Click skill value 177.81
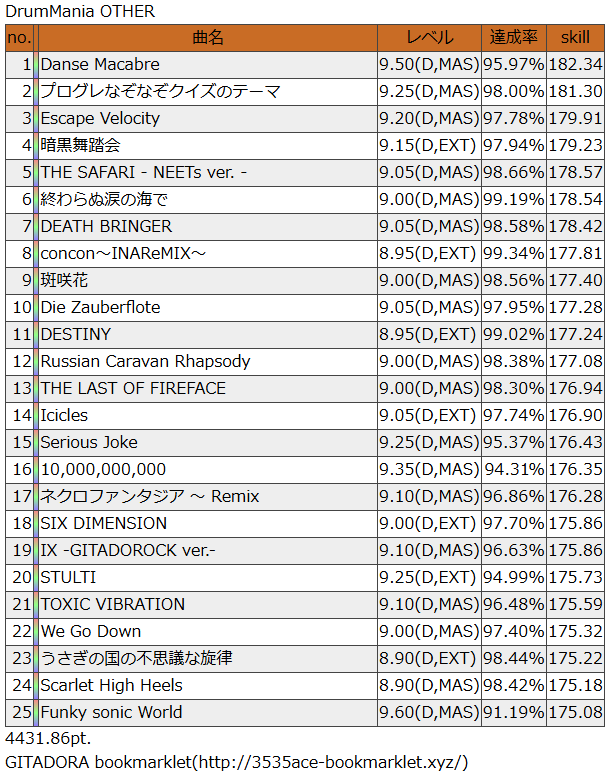Viewport: 607px width, 772px height. click(x=575, y=254)
